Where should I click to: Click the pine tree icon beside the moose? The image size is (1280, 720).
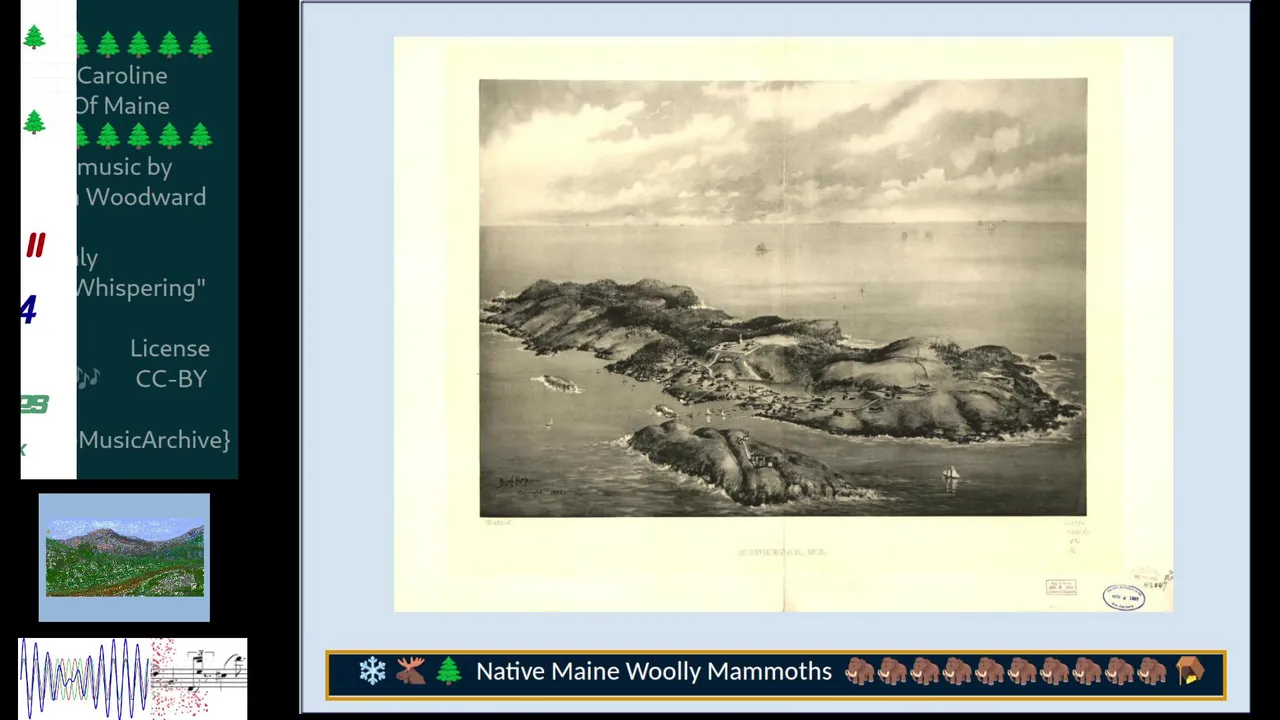point(448,671)
